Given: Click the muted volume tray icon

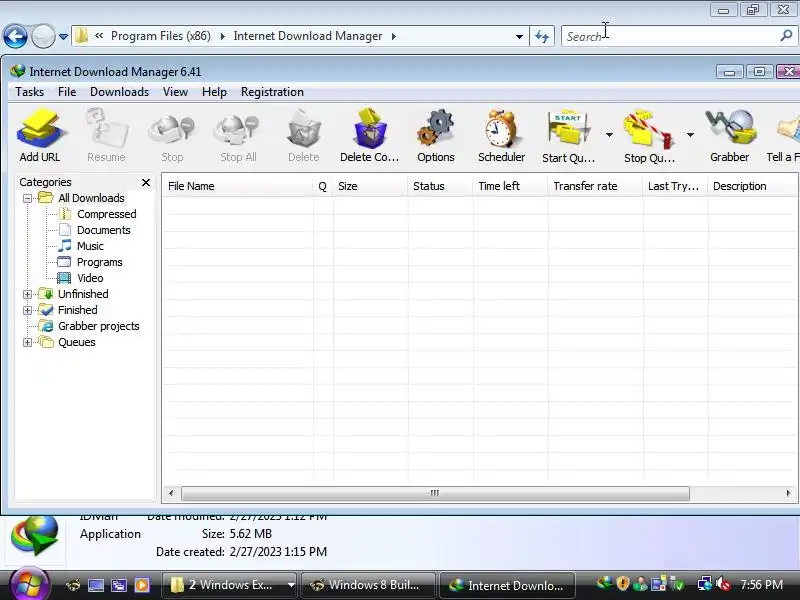Looking at the screenshot, I should pyautogui.click(x=723, y=584).
